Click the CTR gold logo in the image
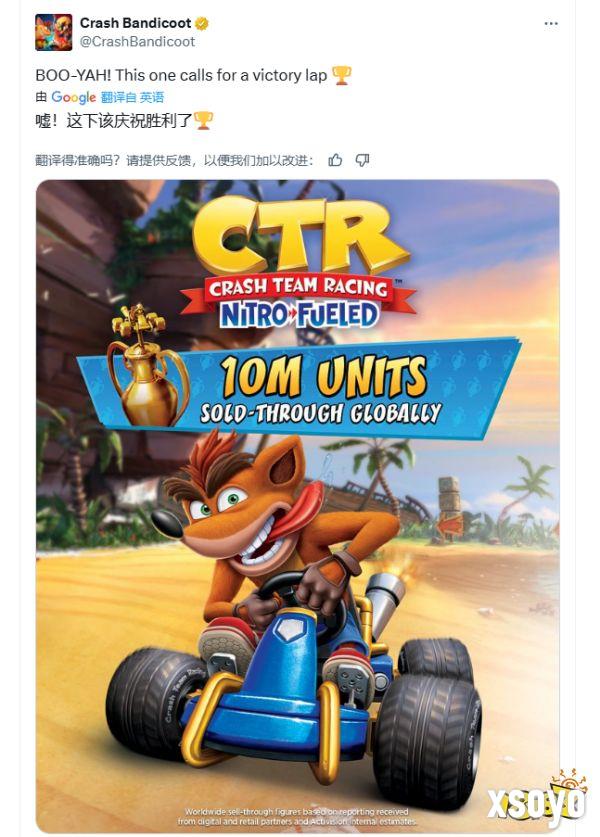 coord(299,236)
